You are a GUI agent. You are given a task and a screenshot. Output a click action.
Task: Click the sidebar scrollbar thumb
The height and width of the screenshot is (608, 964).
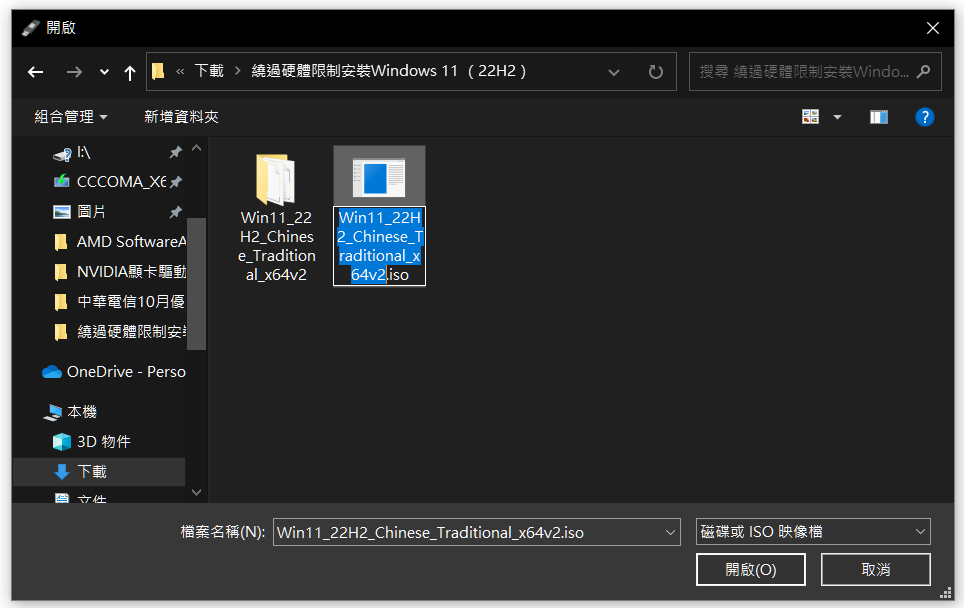tap(197, 283)
